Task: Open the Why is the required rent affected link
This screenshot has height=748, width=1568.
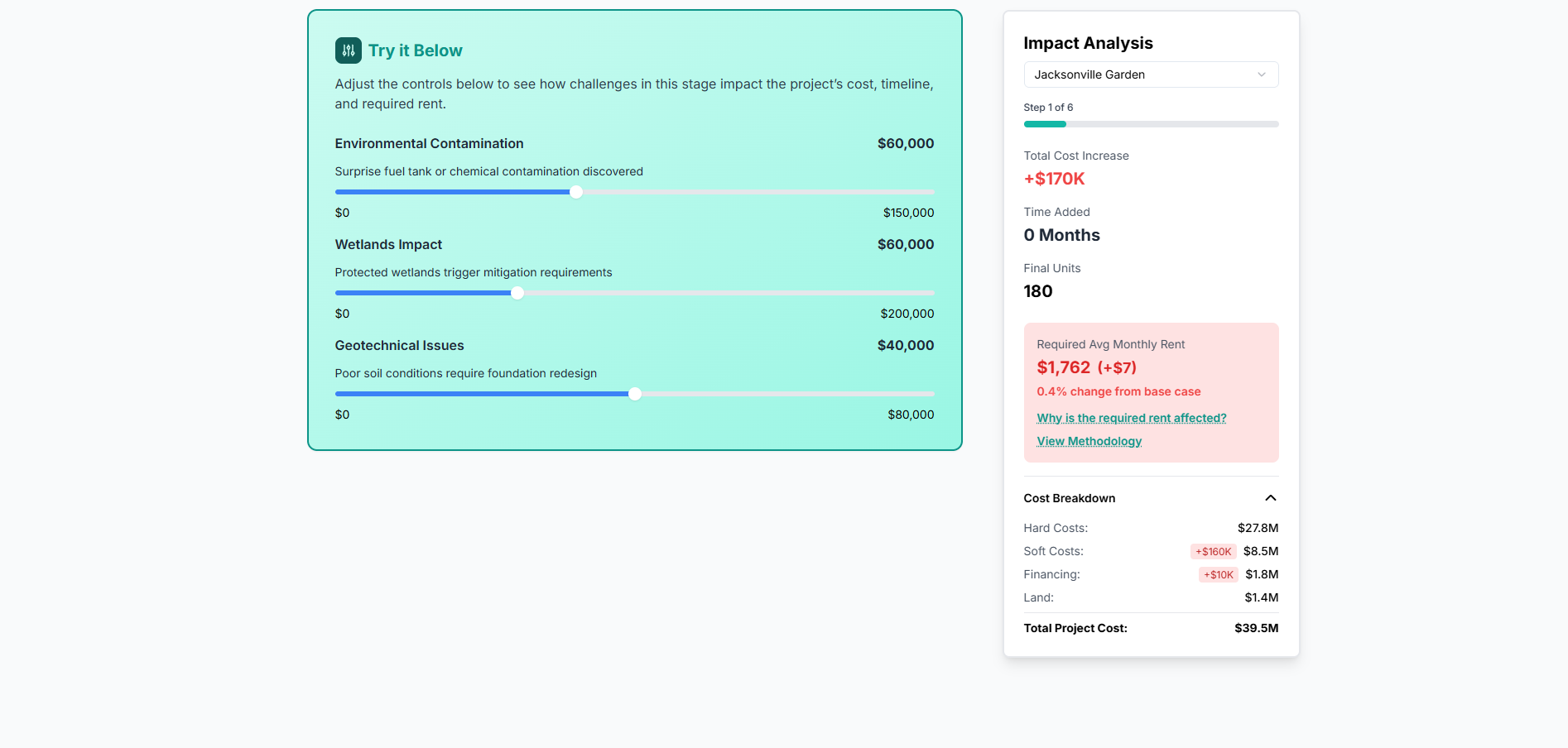Action: (x=1132, y=418)
